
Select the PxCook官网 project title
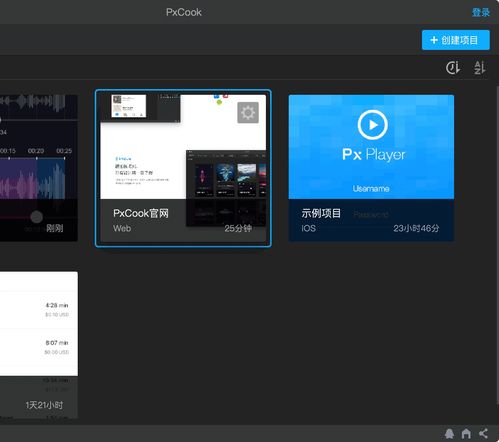point(141,213)
